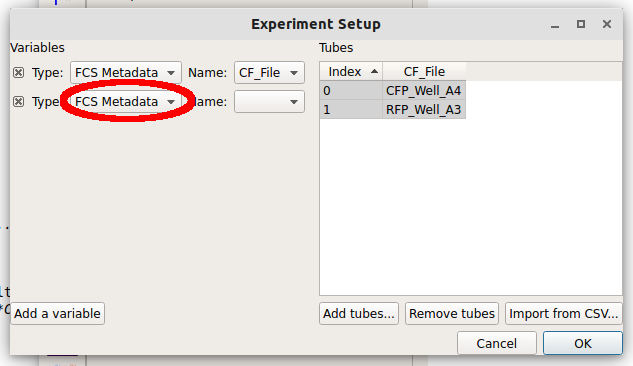Open the empty Name dropdown
The width and height of the screenshot is (633, 366).
click(269, 102)
